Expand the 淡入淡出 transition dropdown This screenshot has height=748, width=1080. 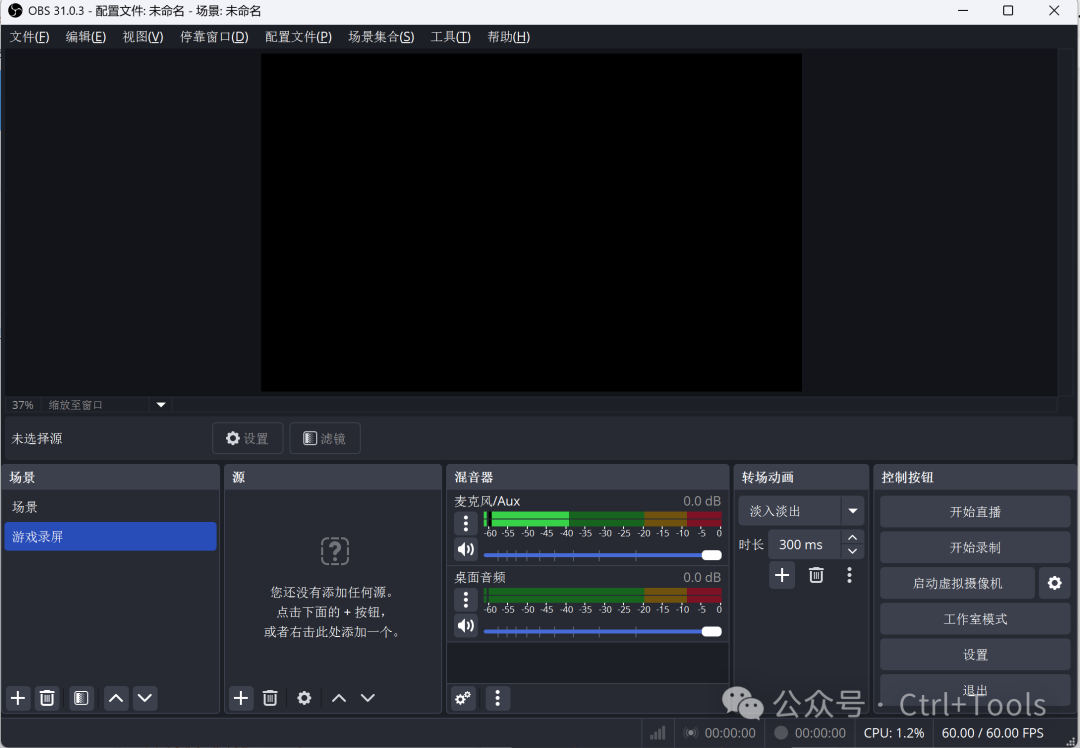pyautogui.click(x=853, y=511)
